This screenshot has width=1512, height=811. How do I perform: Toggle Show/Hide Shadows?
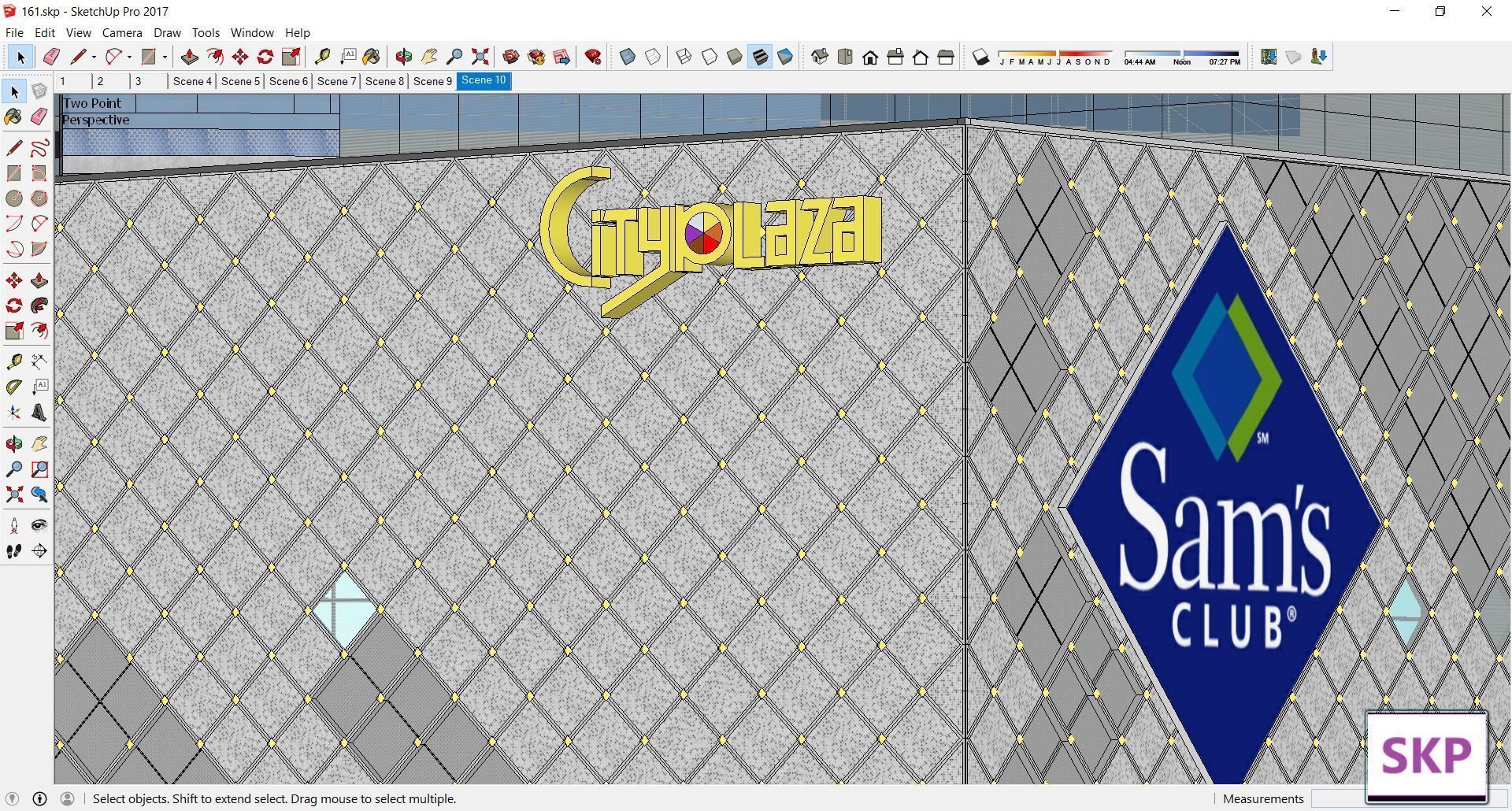980,57
